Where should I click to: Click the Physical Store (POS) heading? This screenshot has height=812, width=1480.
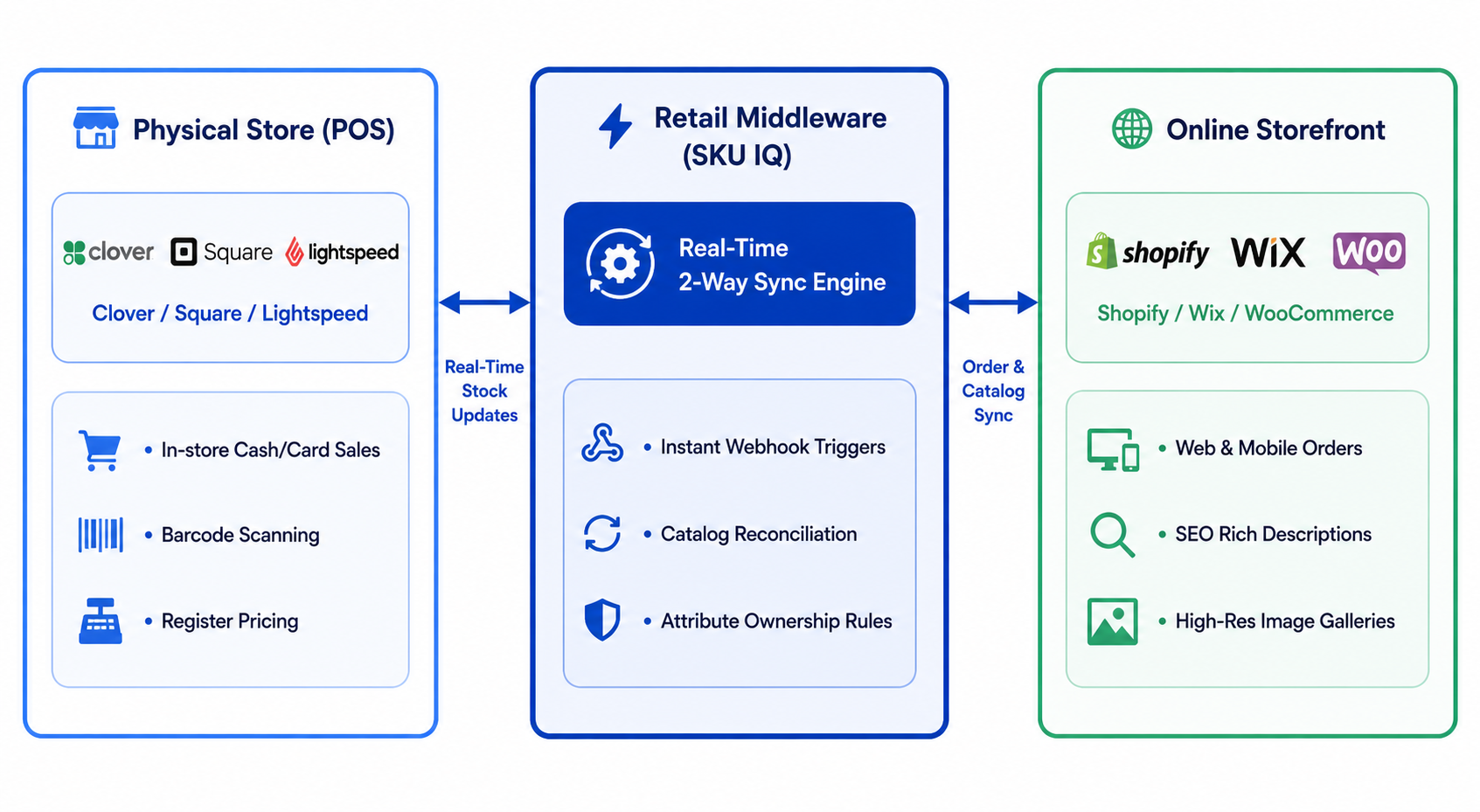pyautogui.click(x=264, y=130)
